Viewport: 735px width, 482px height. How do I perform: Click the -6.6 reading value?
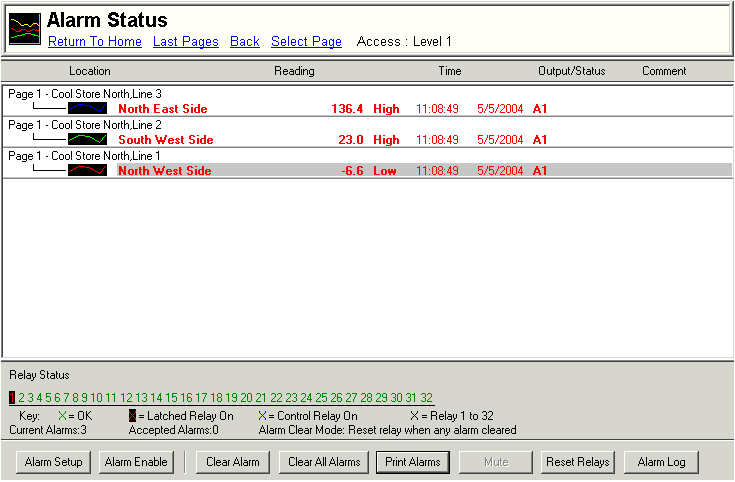352,171
